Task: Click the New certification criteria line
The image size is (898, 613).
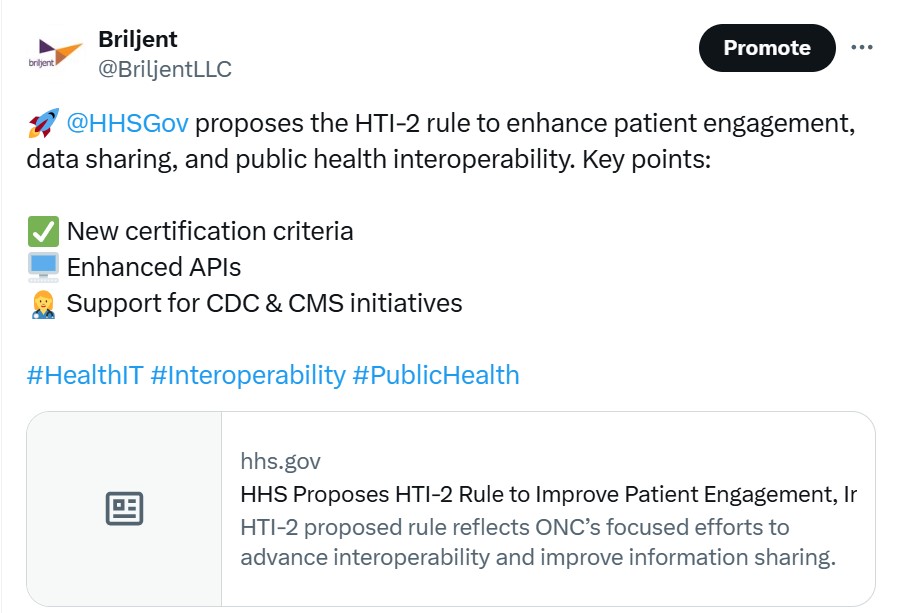Action: [x=210, y=231]
